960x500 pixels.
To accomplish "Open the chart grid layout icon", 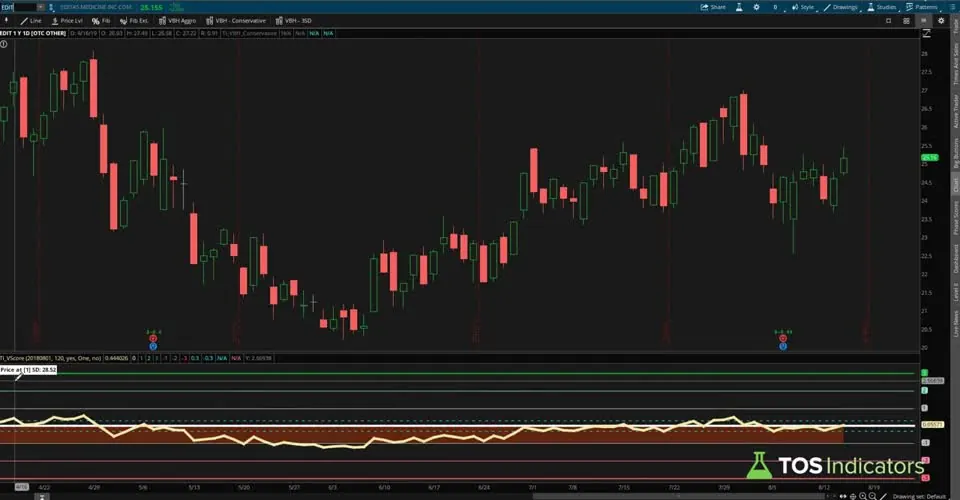I will click(906, 21).
